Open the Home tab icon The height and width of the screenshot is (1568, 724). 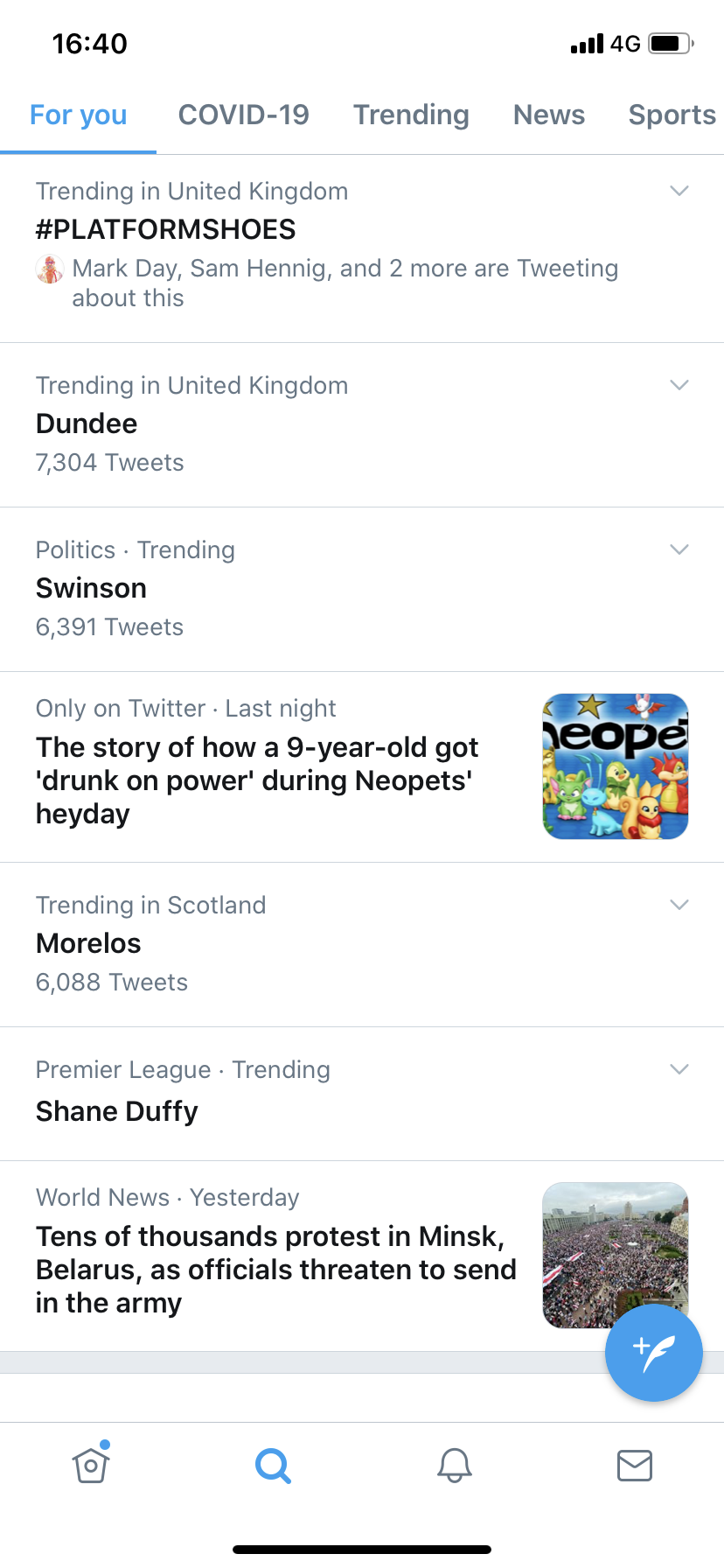click(91, 1464)
